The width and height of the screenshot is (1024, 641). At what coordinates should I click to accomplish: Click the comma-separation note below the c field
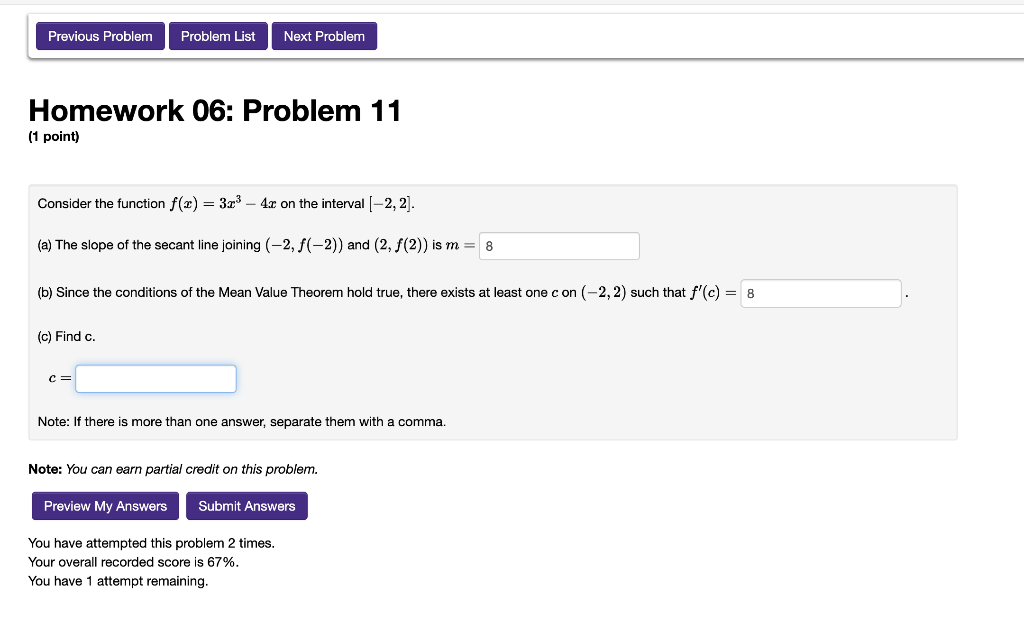(x=240, y=421)
